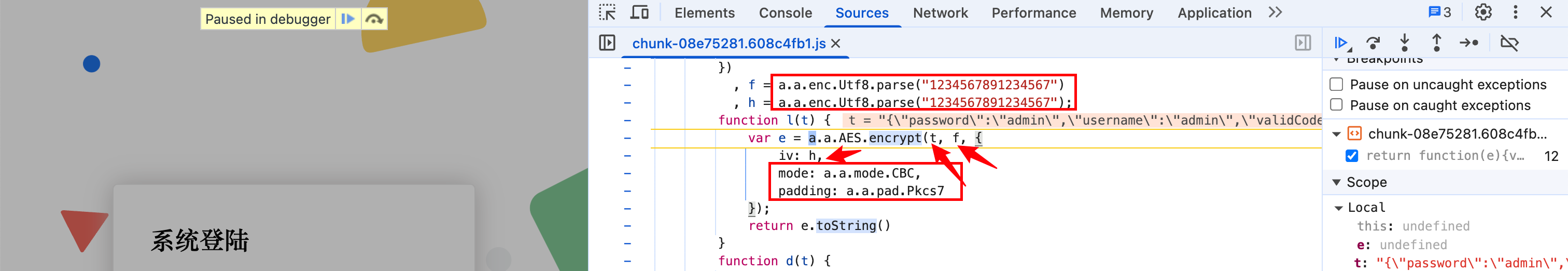1568x271 pixels.
Task: Switch to the Console tab
Action: pos(785,13)
